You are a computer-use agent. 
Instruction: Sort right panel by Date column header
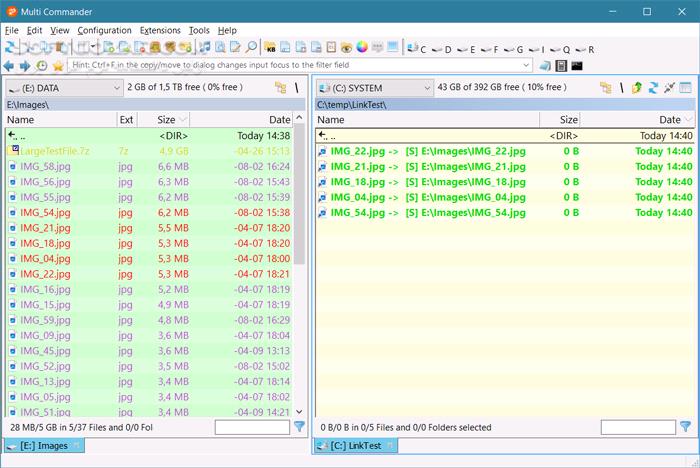(637, 120)
